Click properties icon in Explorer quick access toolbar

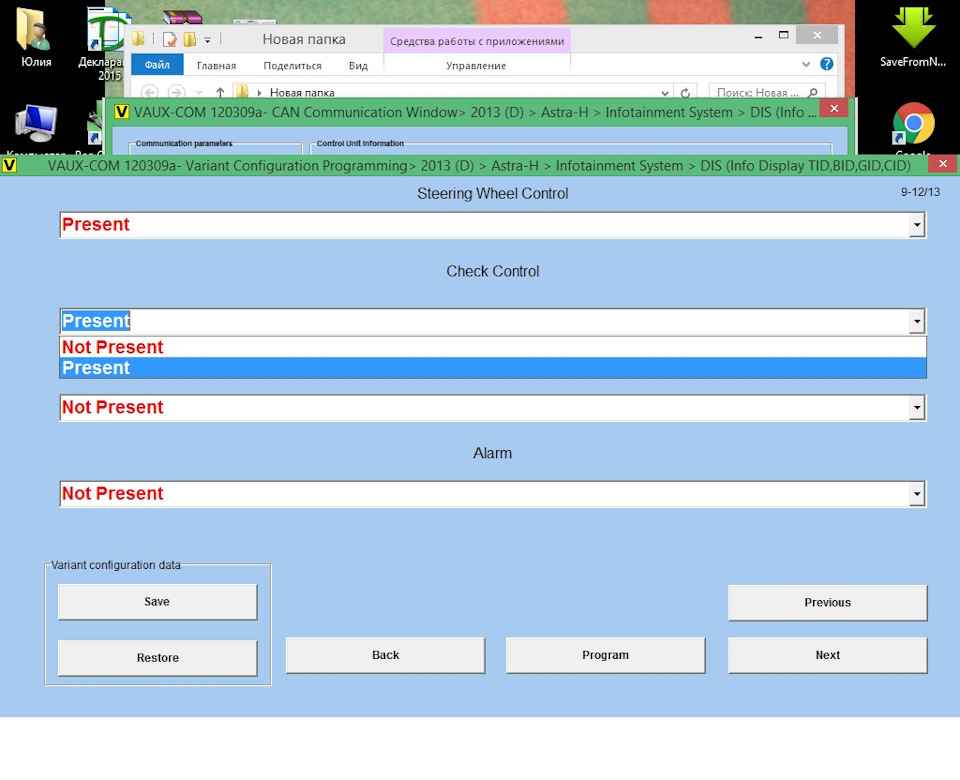click(169, 40)
